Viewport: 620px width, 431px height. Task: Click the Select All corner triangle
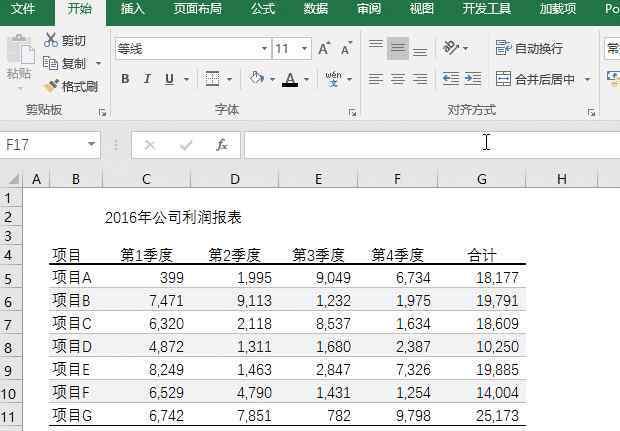[13, 179]
